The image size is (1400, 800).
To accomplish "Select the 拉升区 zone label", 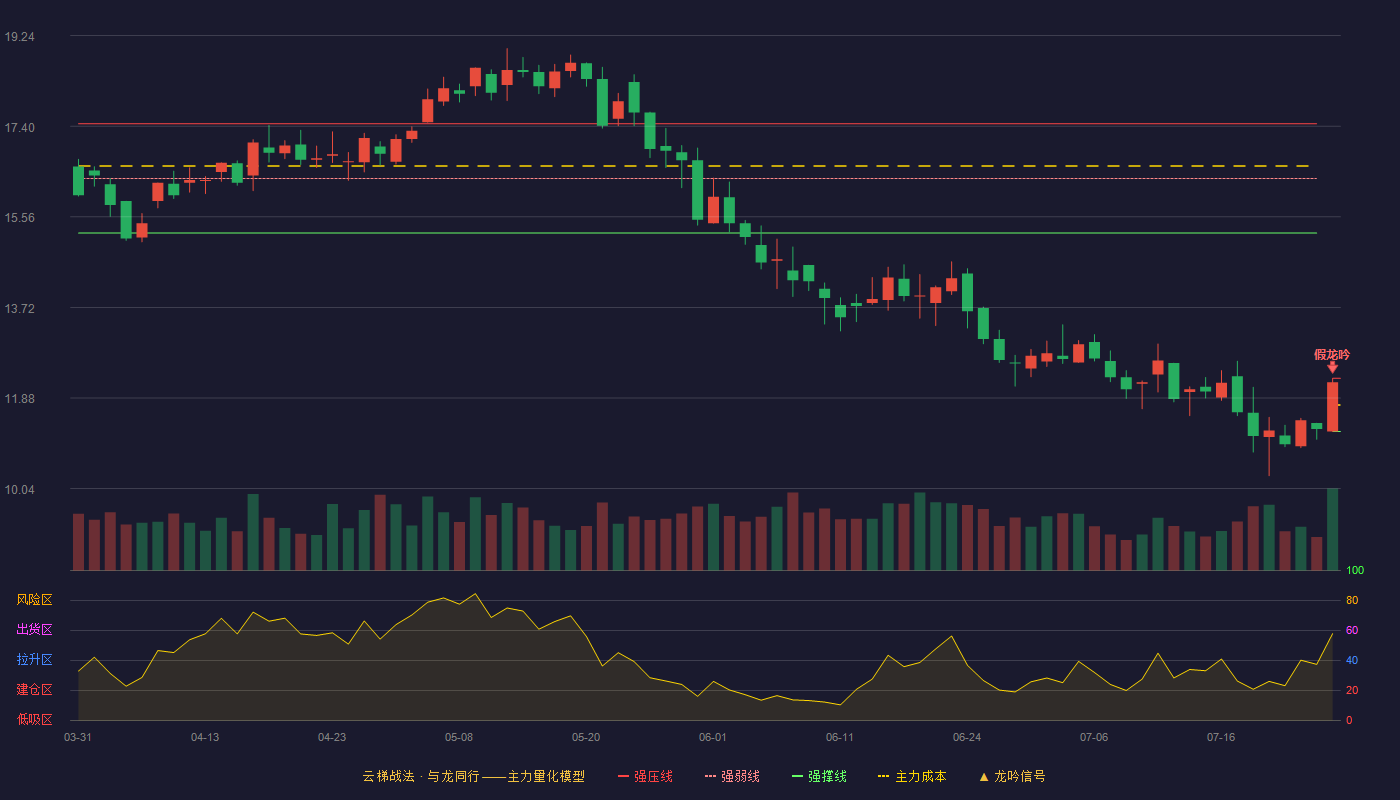I will [x=34, y=660].
